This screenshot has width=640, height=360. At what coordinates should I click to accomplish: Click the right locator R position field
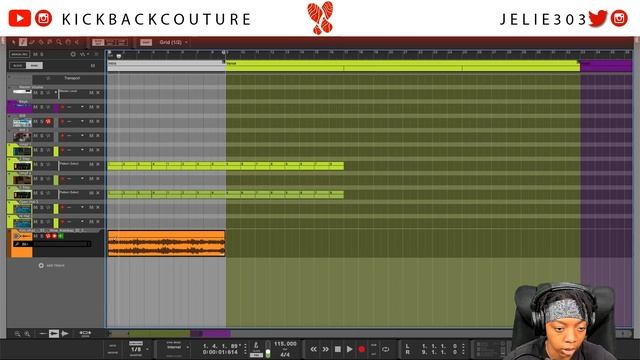pyautogui.click(x=440, y=352)
